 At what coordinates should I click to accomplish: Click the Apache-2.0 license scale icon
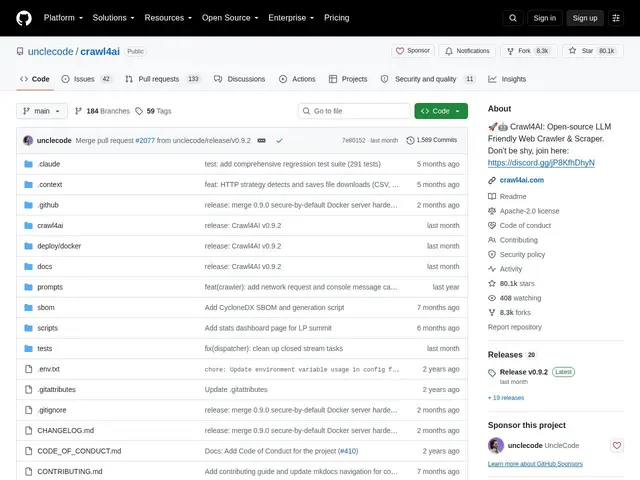click(492, 211)
